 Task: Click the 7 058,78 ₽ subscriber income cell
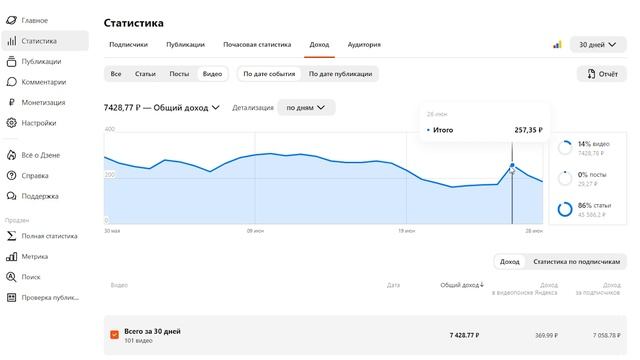point(607,335)
